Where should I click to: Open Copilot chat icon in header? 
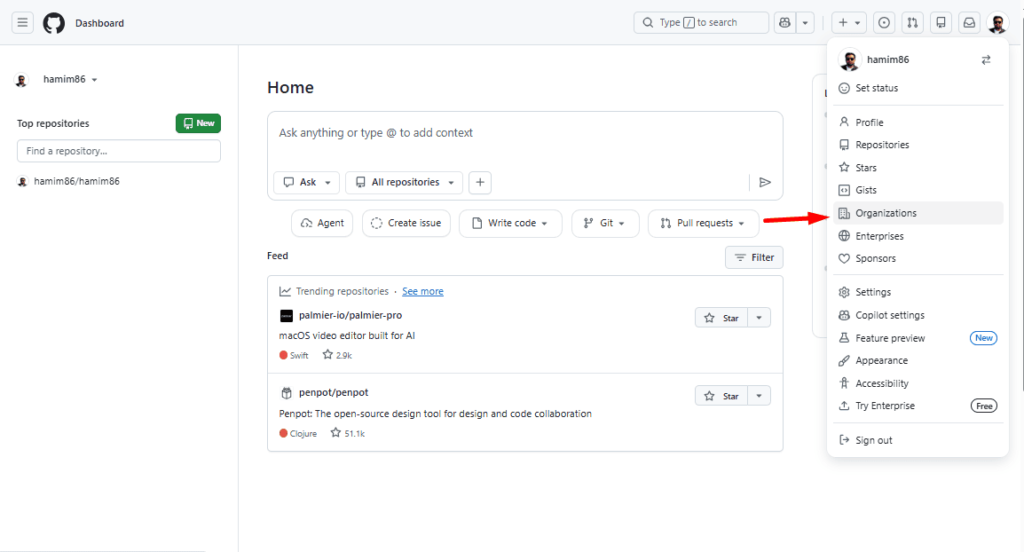point(785,23)
